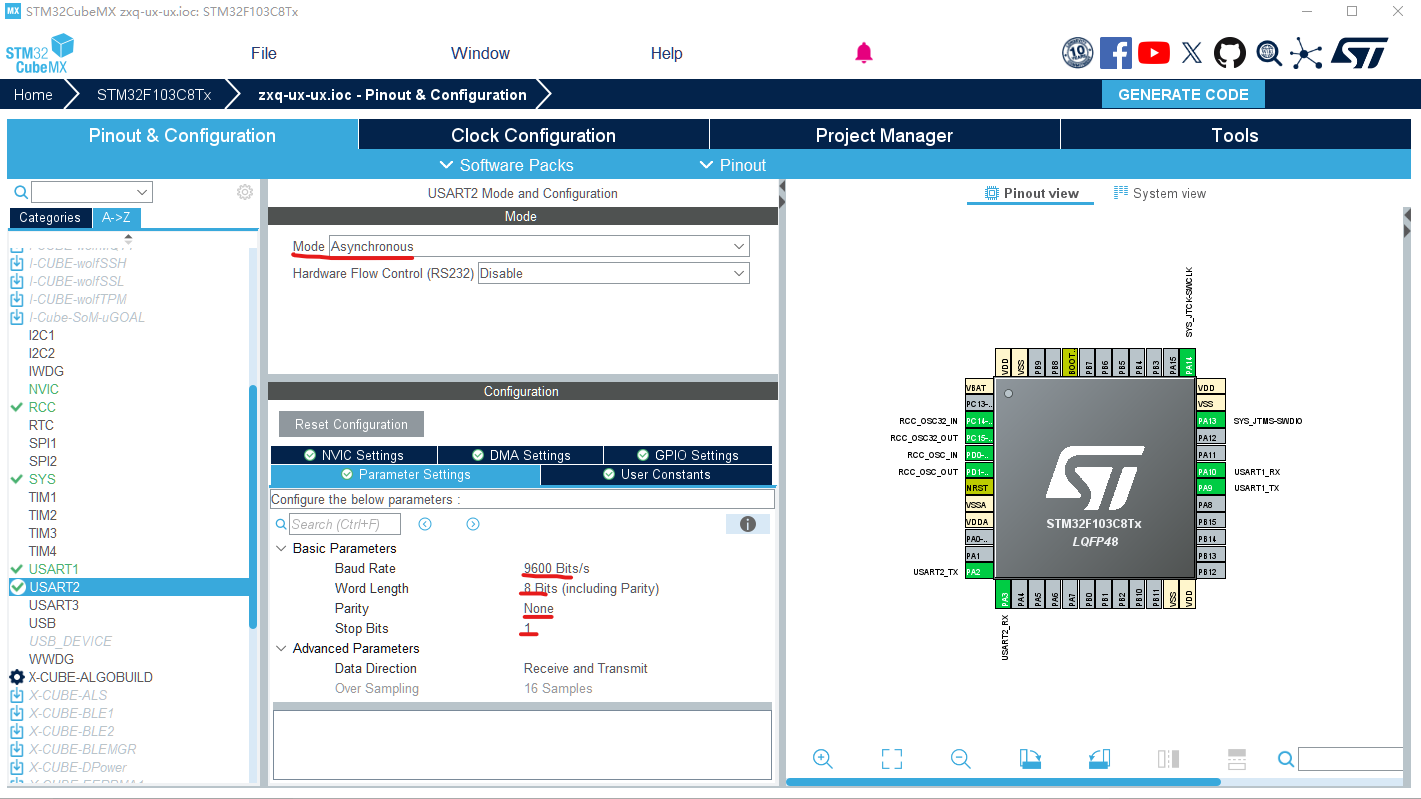
Task: Click the GENERATE CODE button
Action: click(x=1183, y=95)
